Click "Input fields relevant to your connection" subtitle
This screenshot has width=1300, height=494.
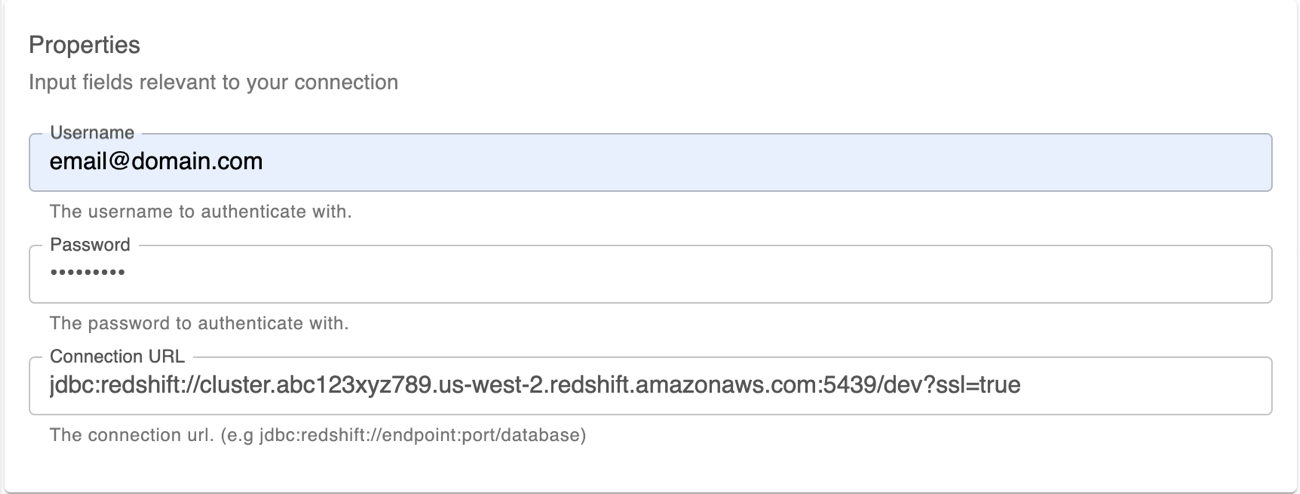pyautogui.click(x=213, y=82)
